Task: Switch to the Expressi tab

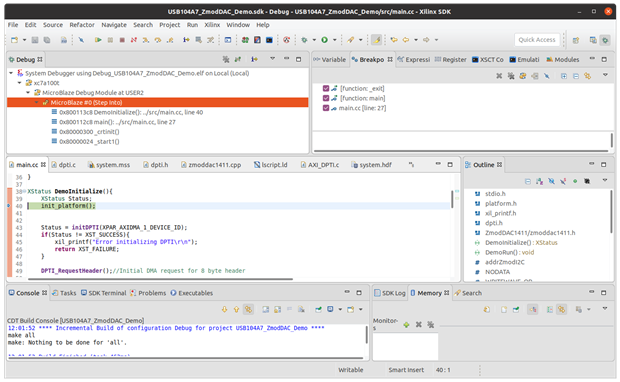Action: click(x=414, y=60)
